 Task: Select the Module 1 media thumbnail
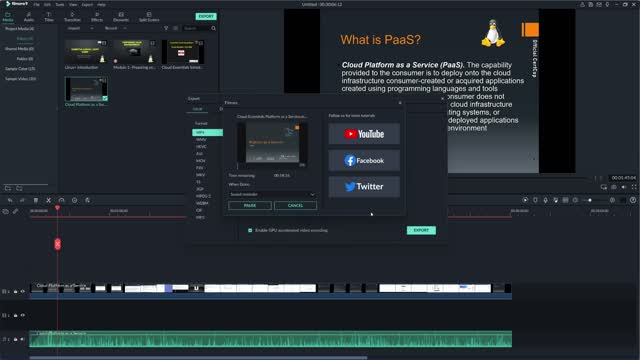pyautogui.click(x=134, y=51)
